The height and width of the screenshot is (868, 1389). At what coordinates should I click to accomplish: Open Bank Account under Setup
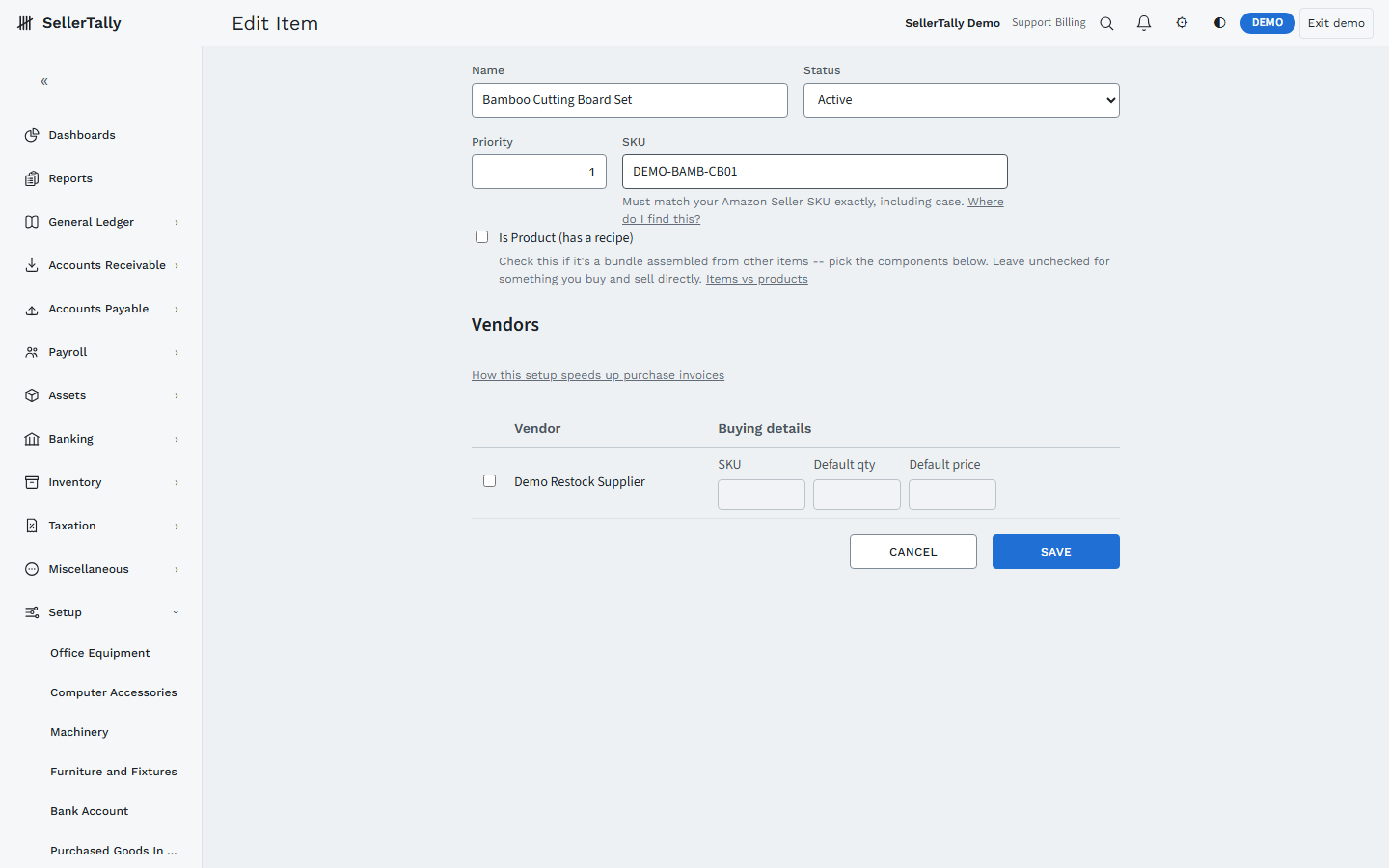point(89,811)
